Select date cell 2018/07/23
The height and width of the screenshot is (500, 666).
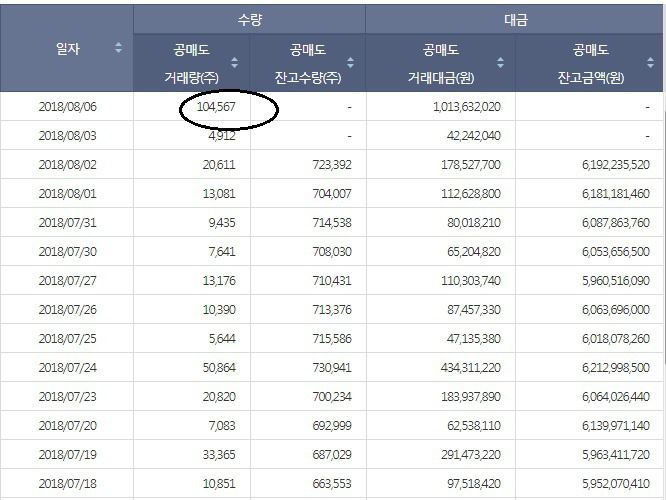coord(68,396)
